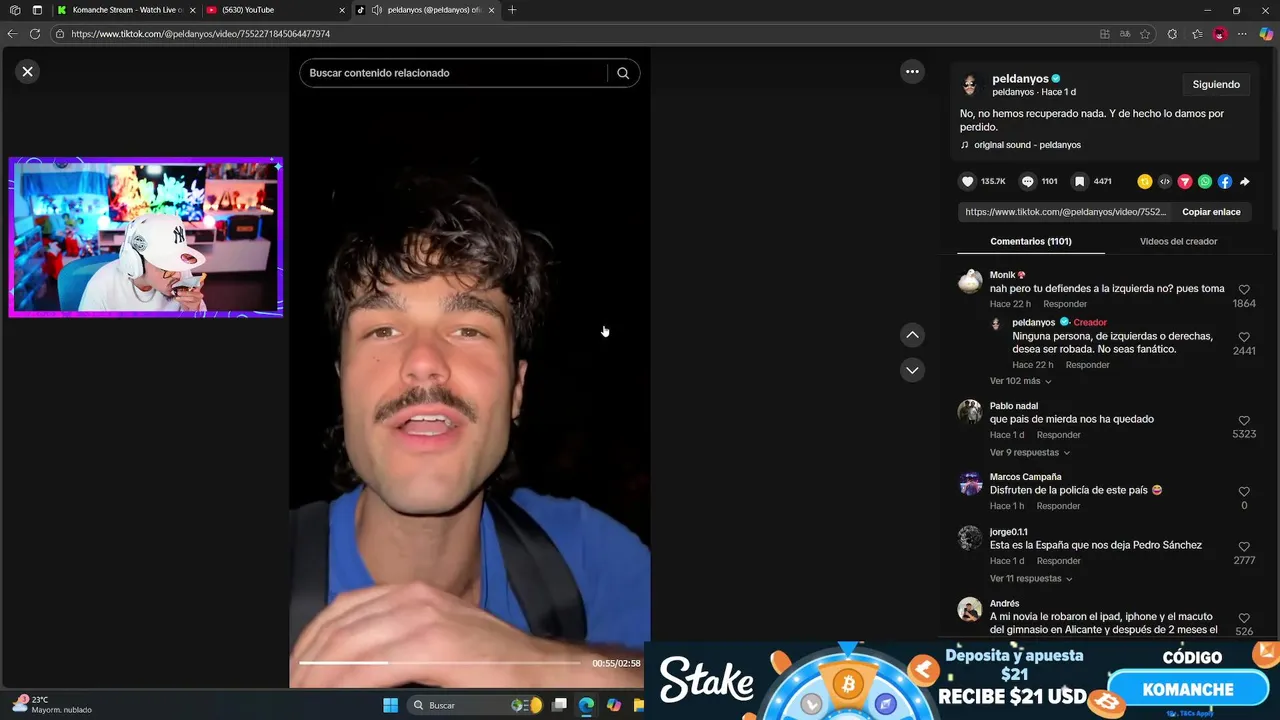Repost the video with yellow repost icon
This screenshot has width=1280, height=720.
pyautogui.click(x=1145, y=182)
